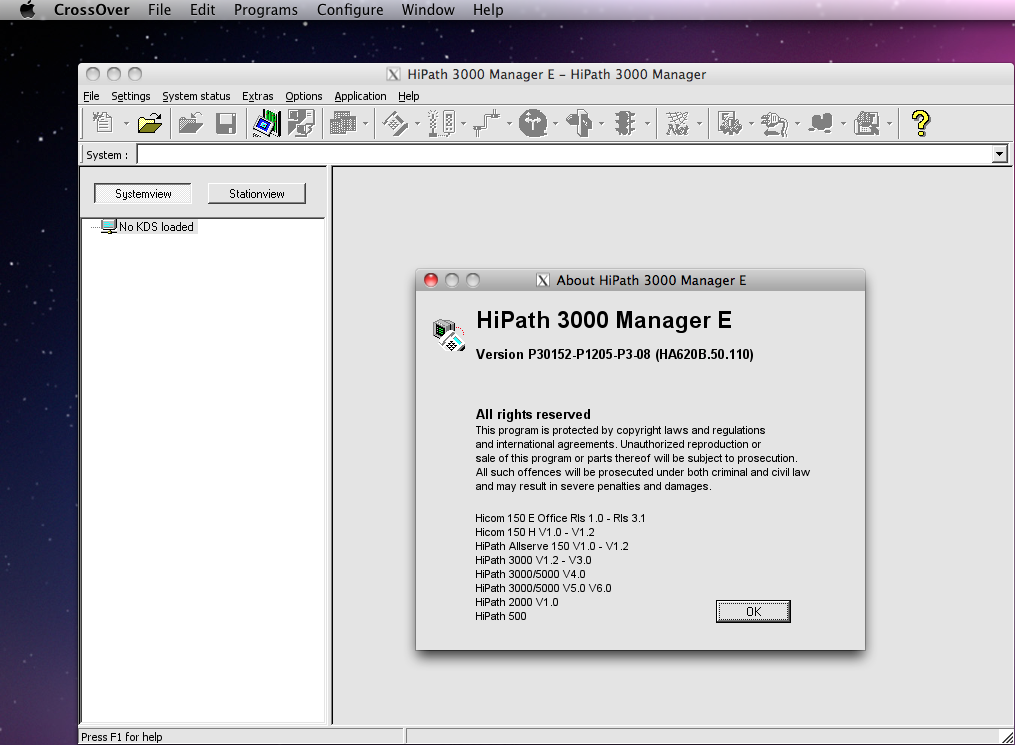Viewport: 1015px width, 745px height.
Task: Click the Hicom 150 H V1.0 - V1.2 line
Action: (x=535, y=532)
